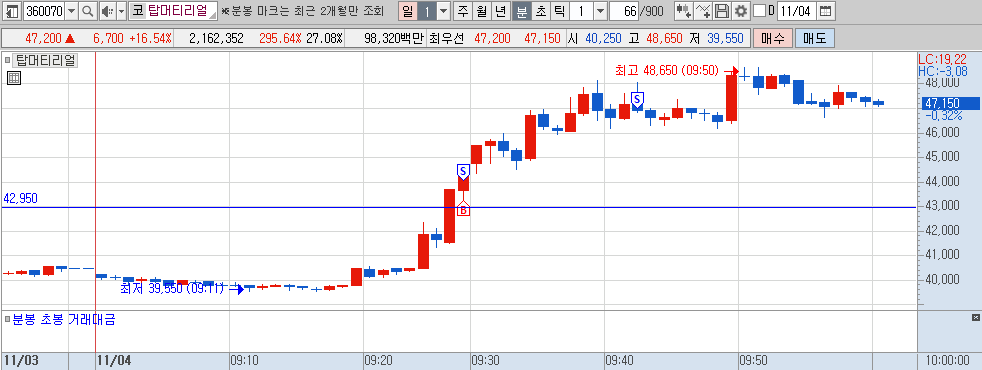Add a candle chart indicator

(684, 11)
